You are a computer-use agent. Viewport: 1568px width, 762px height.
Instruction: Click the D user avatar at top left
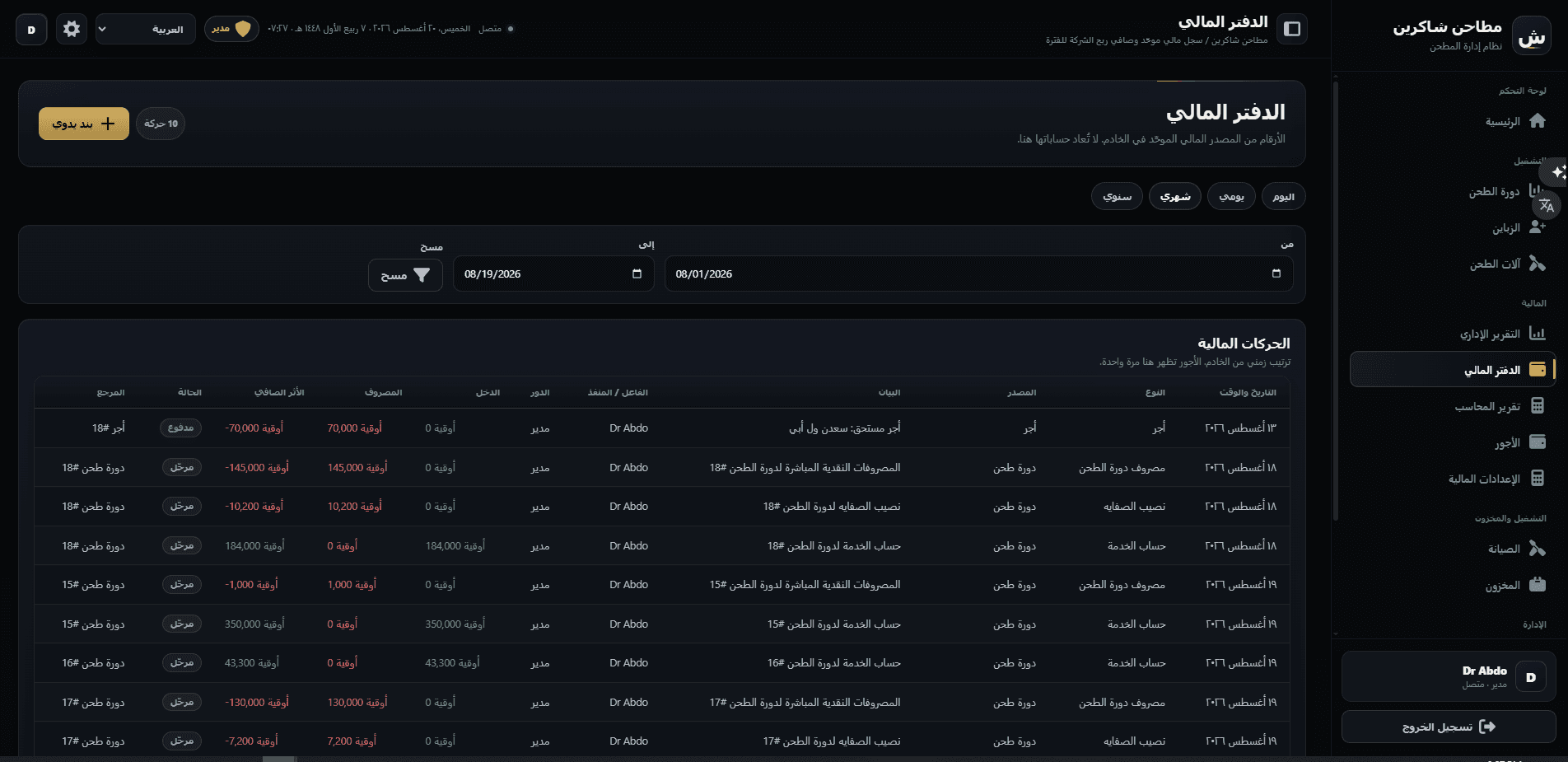(x=31, y=30)
